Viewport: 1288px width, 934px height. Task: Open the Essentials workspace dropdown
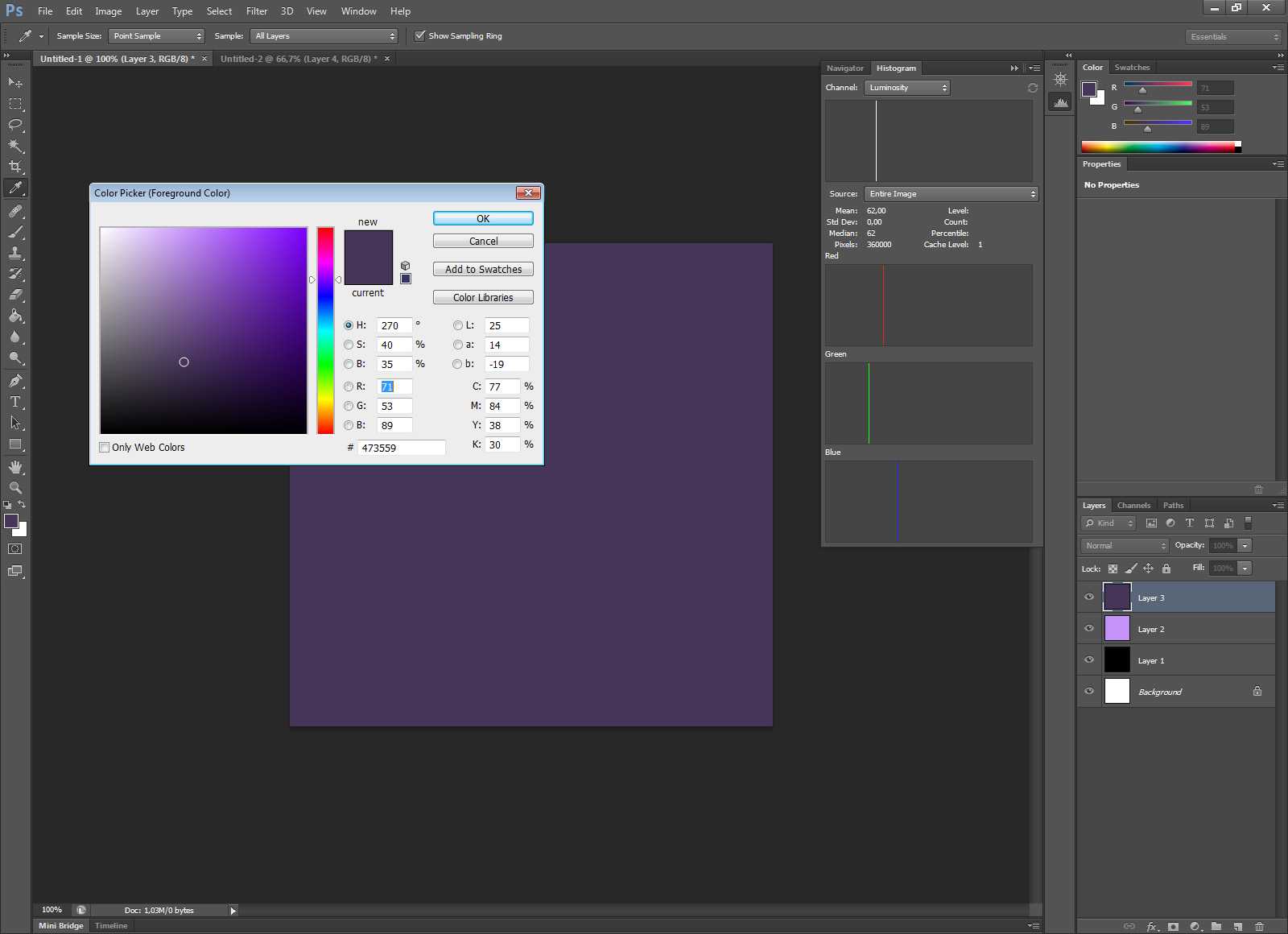click(1232, 37)
